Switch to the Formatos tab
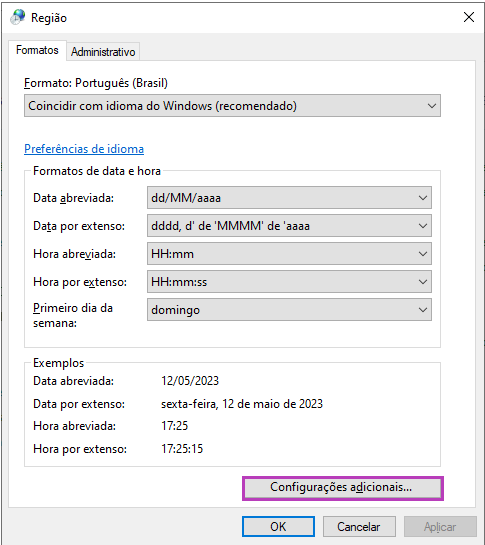The width and height of the screenshot is (485, 545). pyautogui.click(x=37, y=50)
